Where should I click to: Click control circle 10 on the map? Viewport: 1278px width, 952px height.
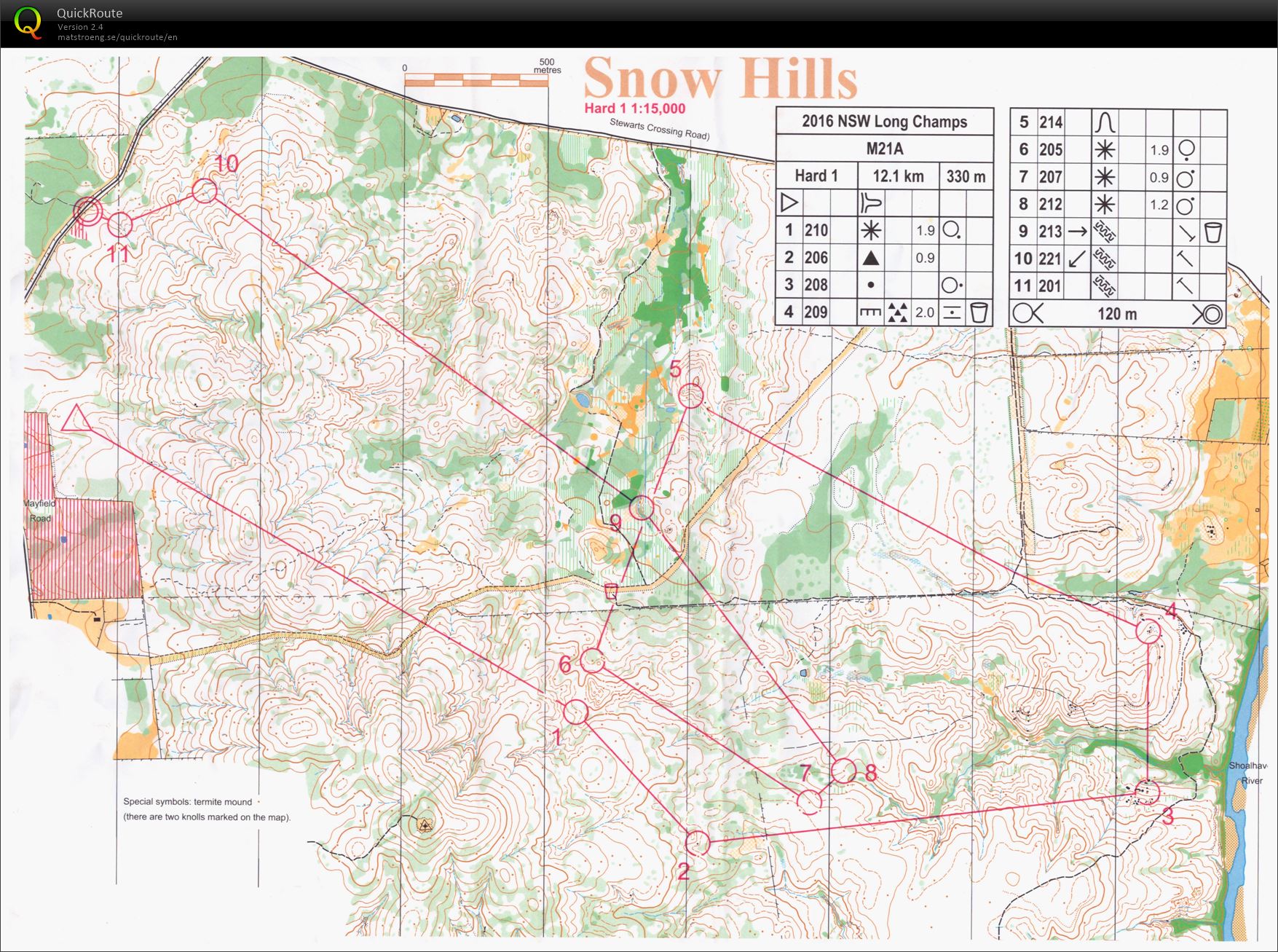point(205,191)
